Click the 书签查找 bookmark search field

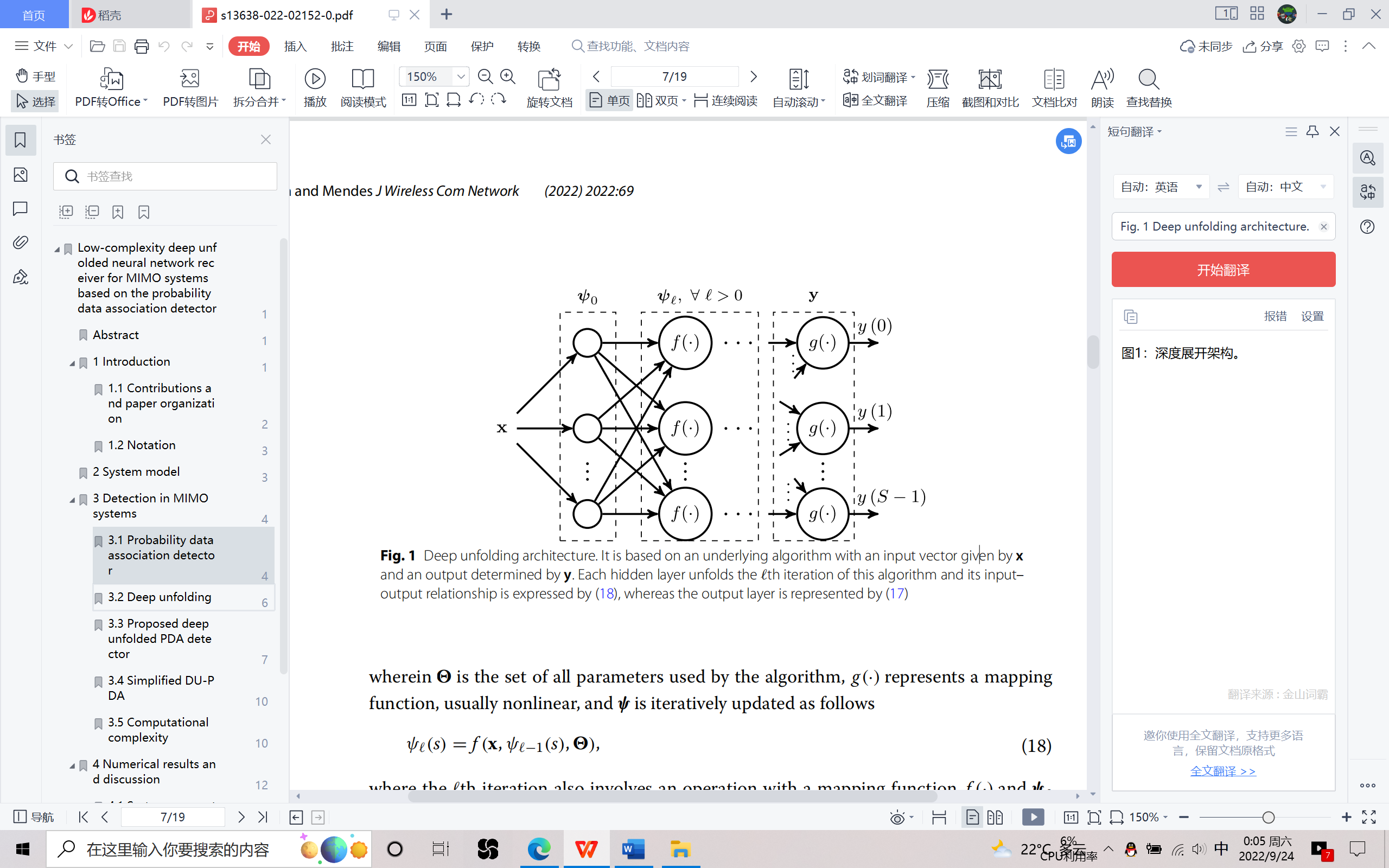tap(165, 176)
